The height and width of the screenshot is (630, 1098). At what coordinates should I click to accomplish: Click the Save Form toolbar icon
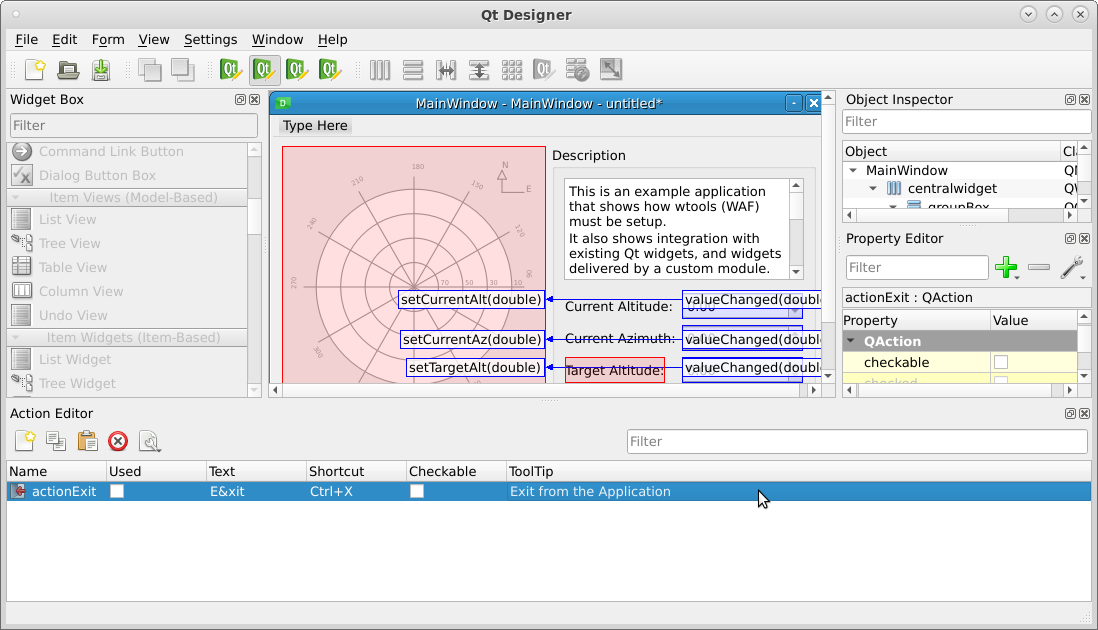pos(101,70)
